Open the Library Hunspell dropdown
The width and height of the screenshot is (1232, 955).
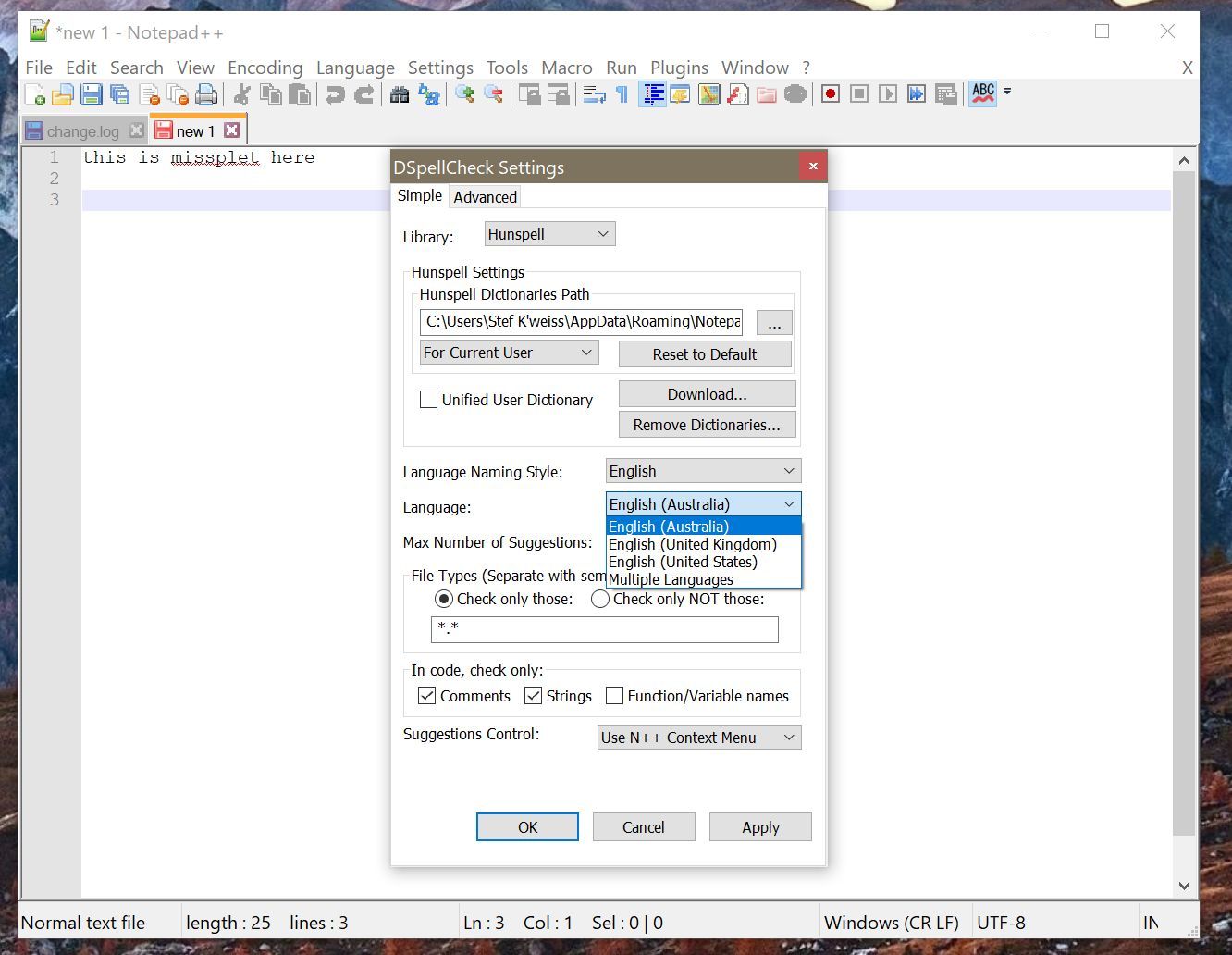(x=549, y=234)
